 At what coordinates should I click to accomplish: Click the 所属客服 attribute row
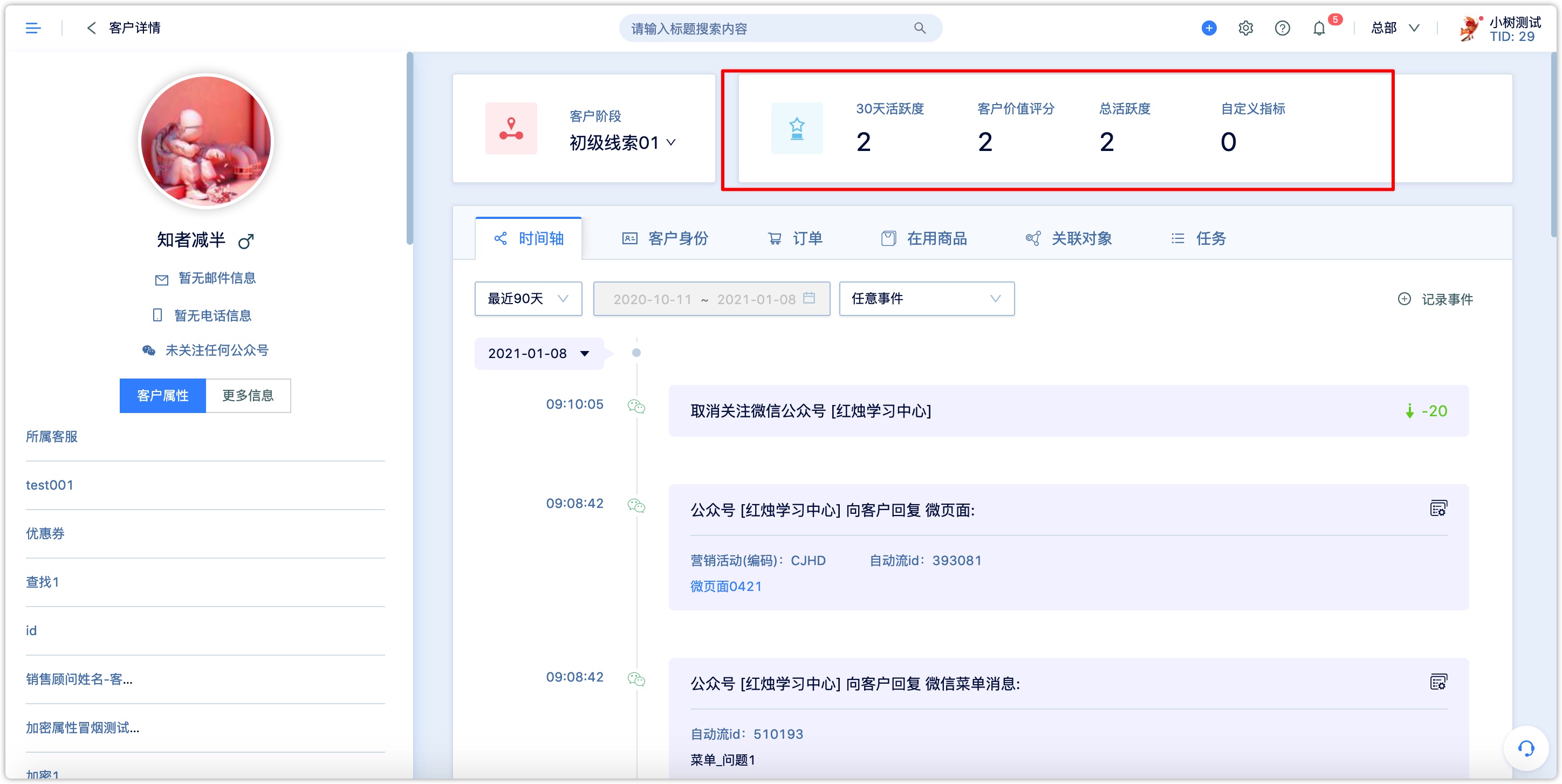tap(205, 437)
